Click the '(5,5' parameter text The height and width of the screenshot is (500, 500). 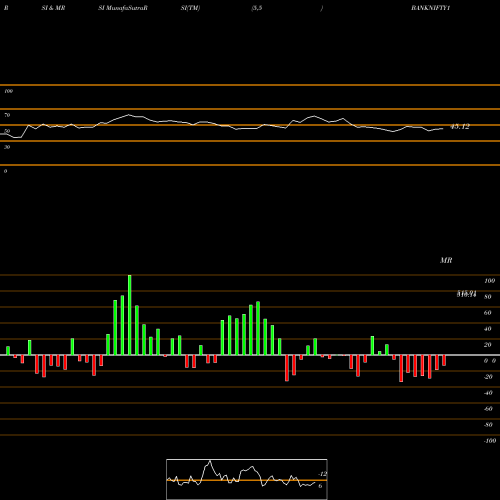click(x=257, y=8)
